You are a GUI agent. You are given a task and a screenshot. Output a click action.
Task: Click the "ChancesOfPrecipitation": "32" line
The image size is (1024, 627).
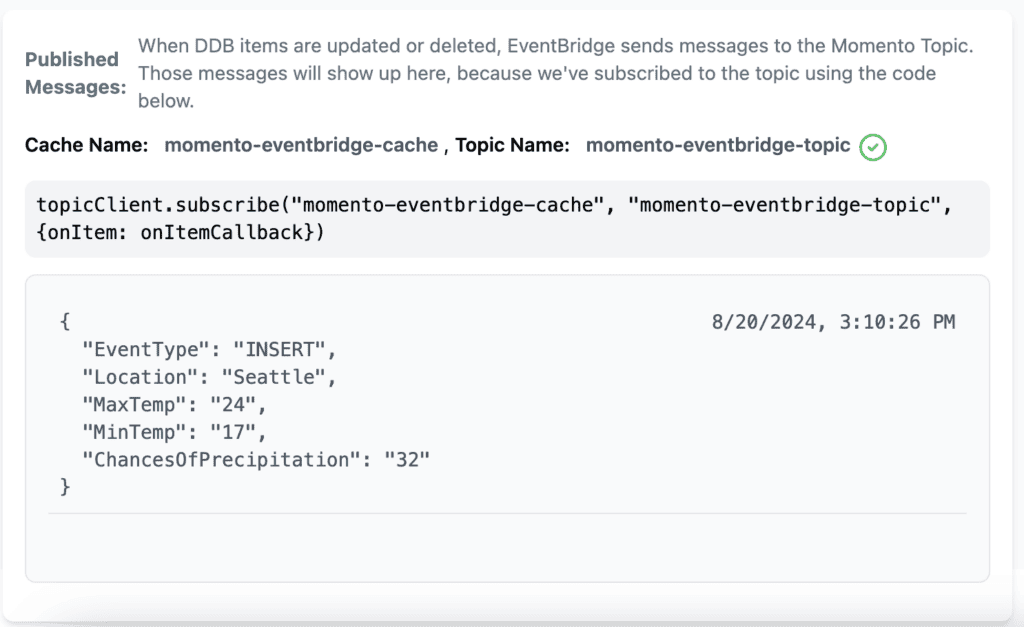(x=256, y=460)
